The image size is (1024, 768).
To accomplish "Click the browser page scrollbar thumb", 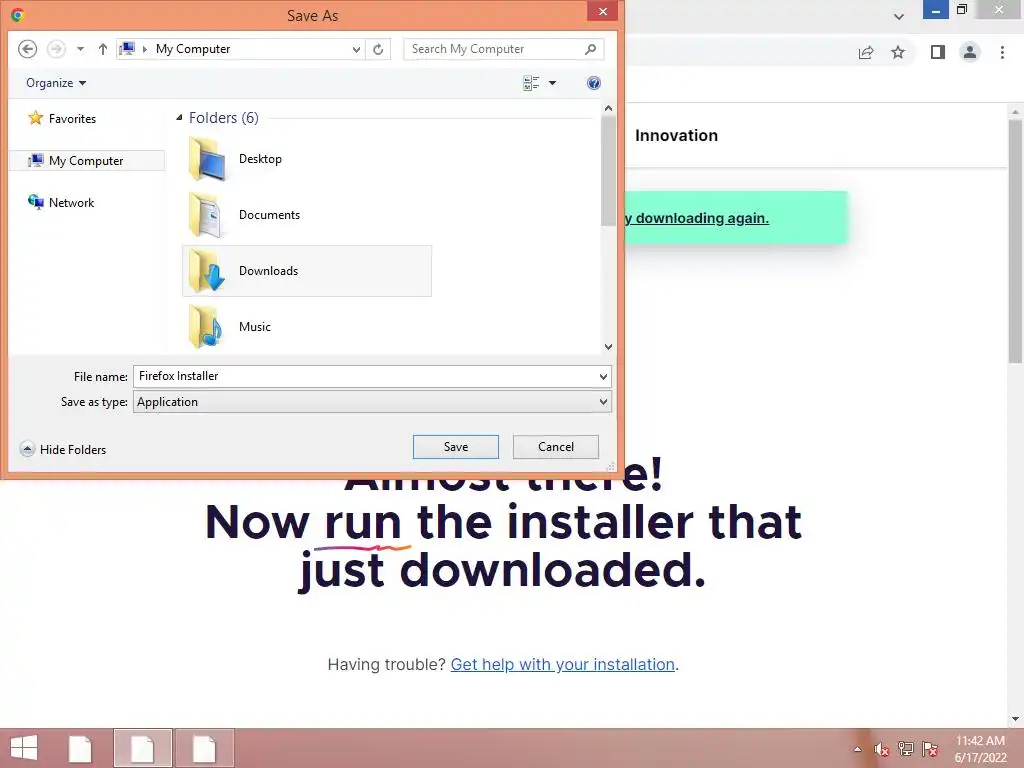I will pos(1015,242).
